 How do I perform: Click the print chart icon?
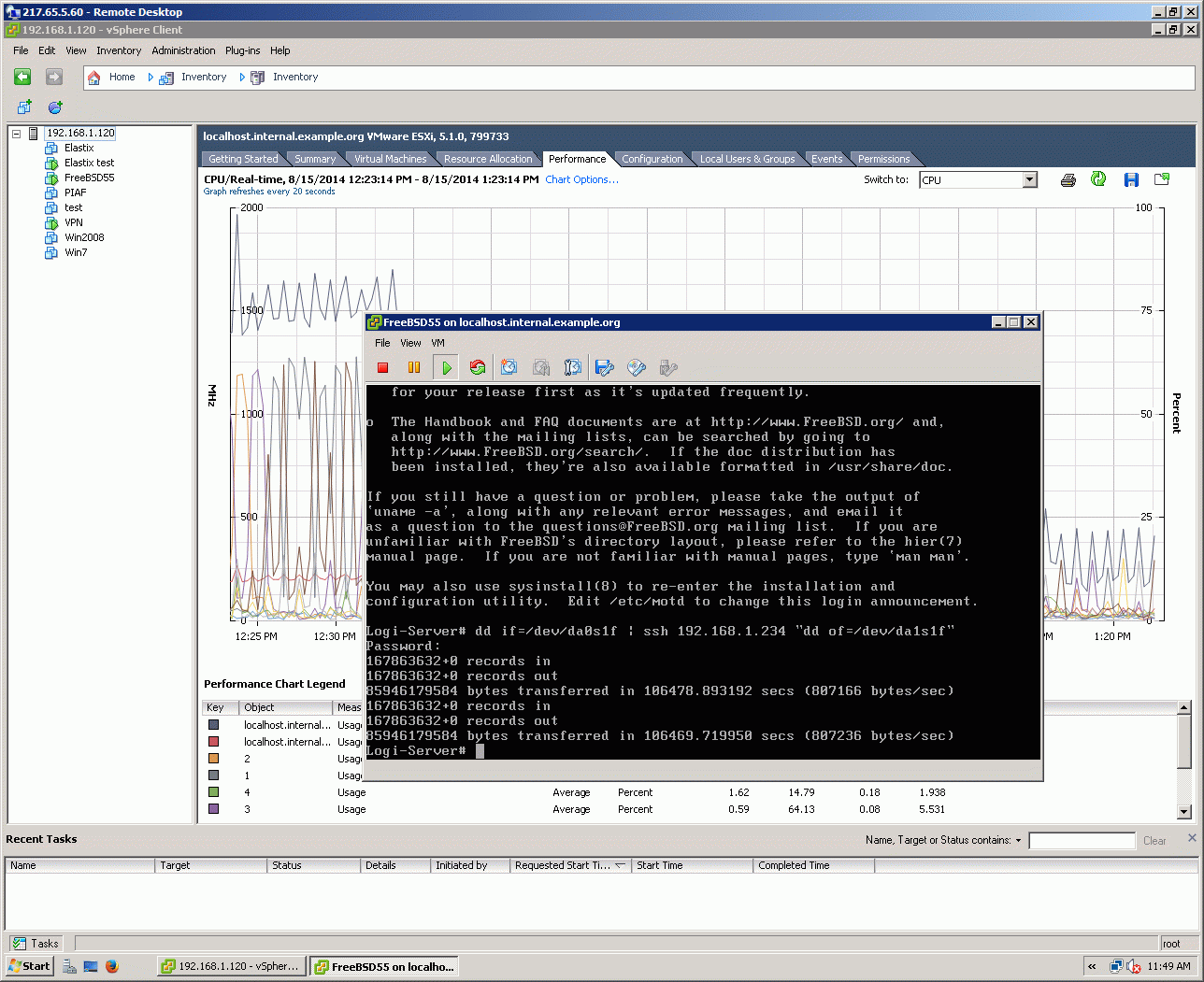point(1068,179)
